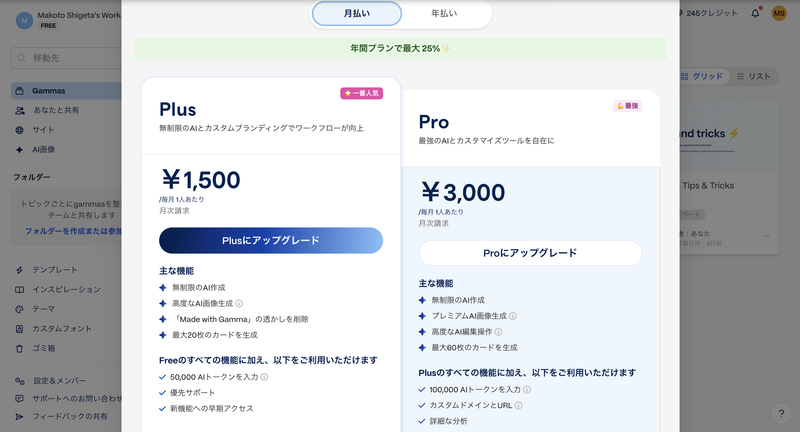This screenshot has width=800, height=432.
Task: Open the Tips & Tricks card options menu
Action: tap(766, 236)
